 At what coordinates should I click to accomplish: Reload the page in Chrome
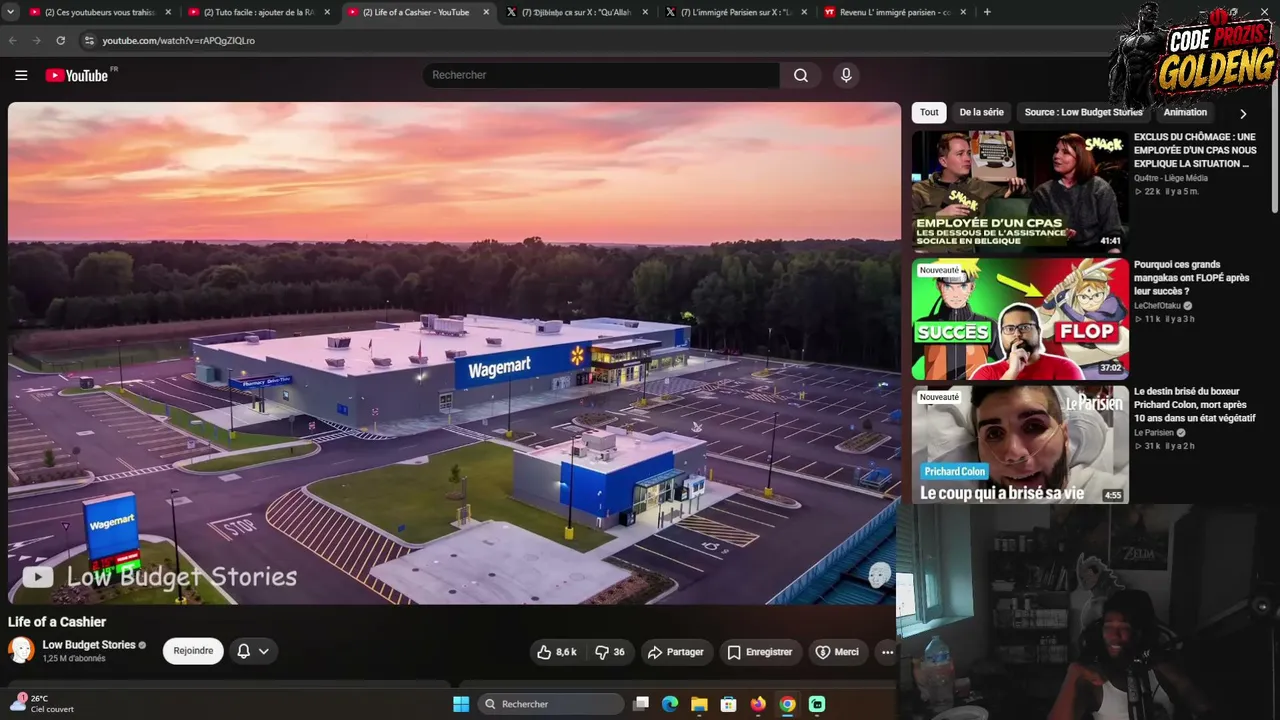point(61,40)
